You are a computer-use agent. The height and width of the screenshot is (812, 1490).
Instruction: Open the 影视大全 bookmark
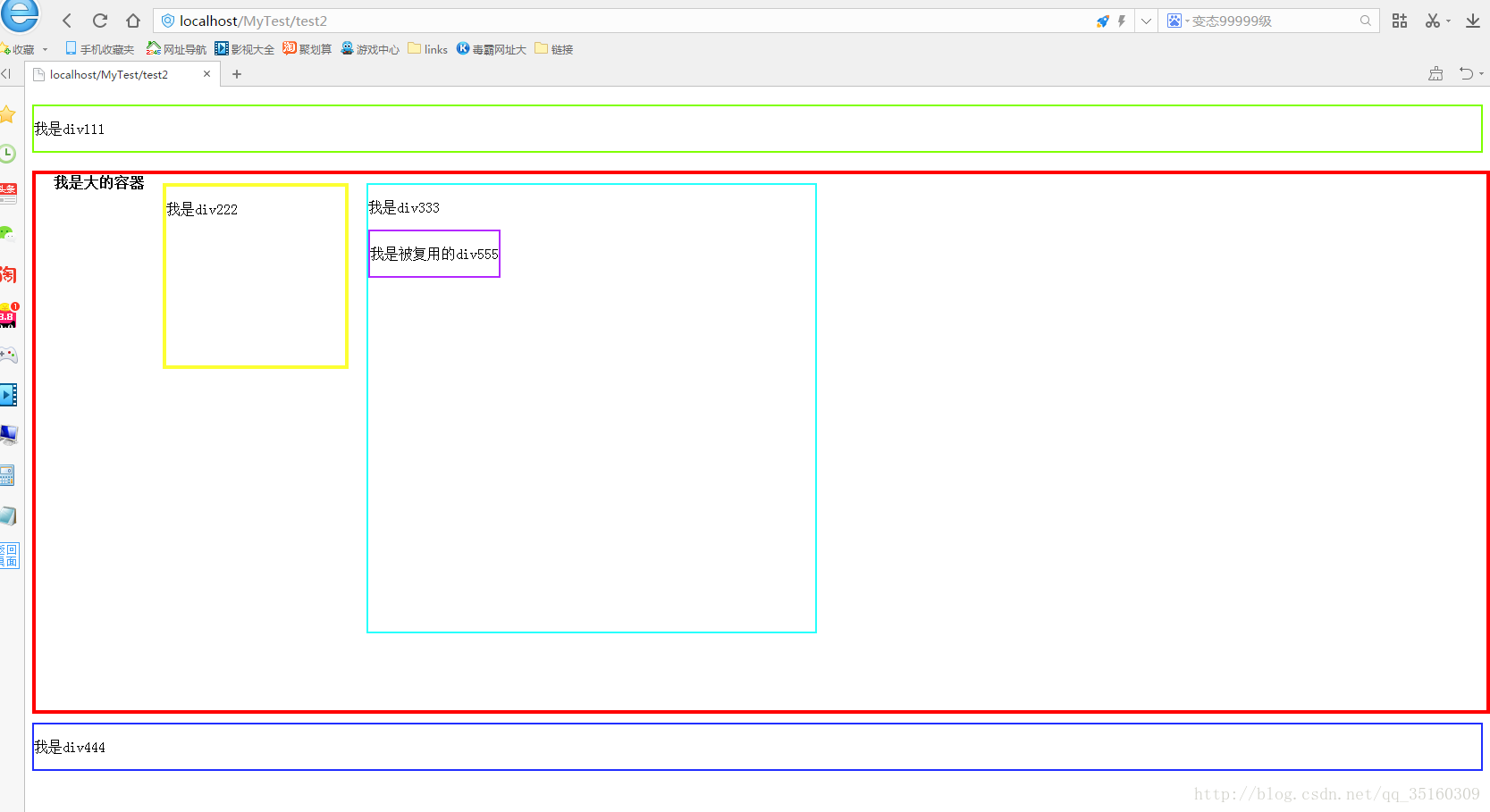pyautogui.click(x=244, y=49)
